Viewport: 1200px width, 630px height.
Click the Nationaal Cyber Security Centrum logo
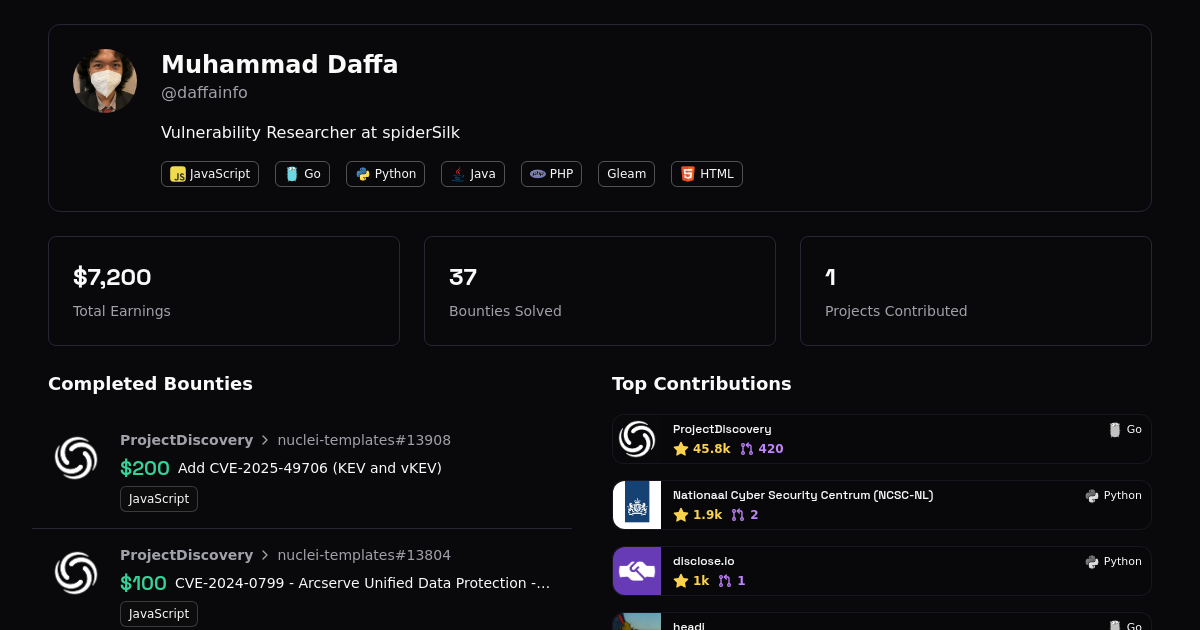tap(637, 505)
